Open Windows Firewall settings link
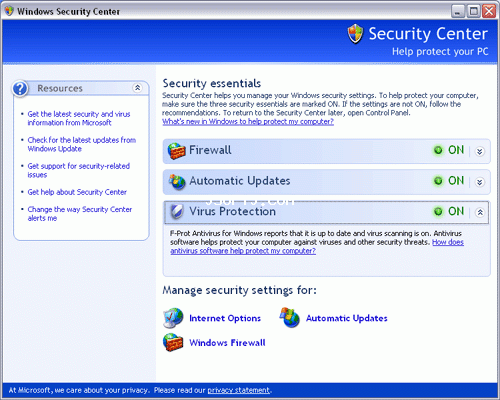 pos(227,343)
